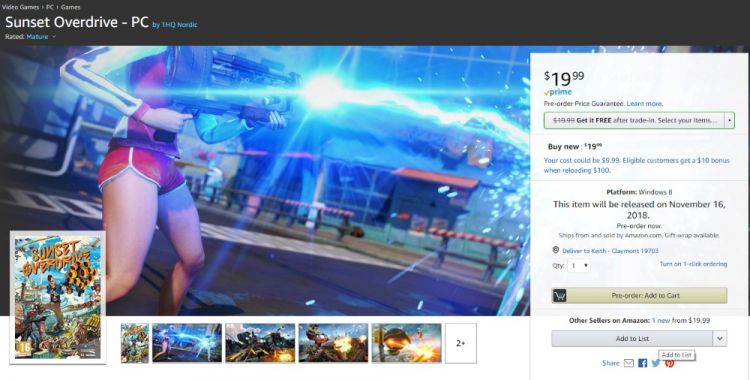The width and height of the screenshot is (750, 380).
Task: Click the prime badge under the price
Action: click(x=558, y=92)
